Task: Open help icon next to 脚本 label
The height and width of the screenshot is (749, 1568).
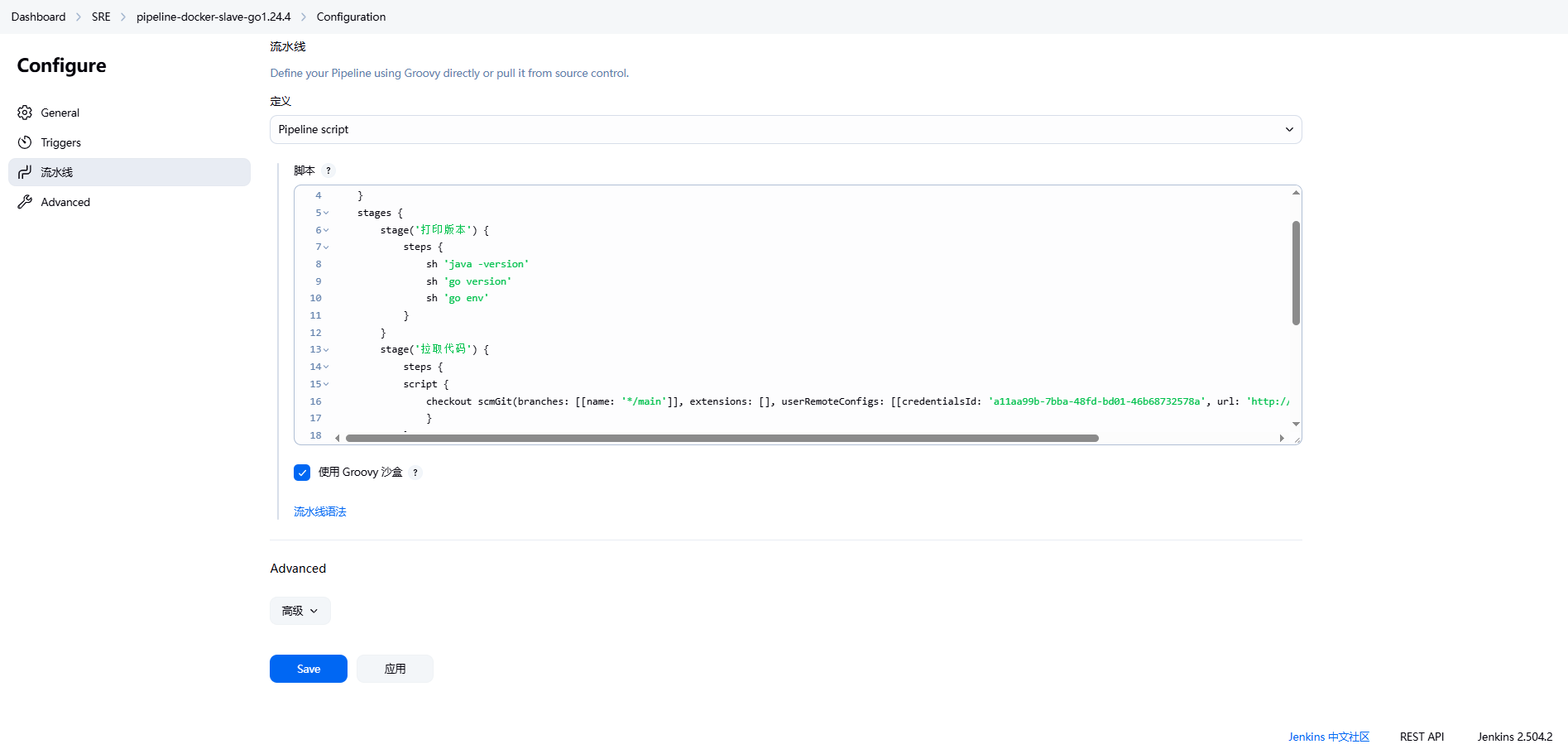Action: coord(328,170)
